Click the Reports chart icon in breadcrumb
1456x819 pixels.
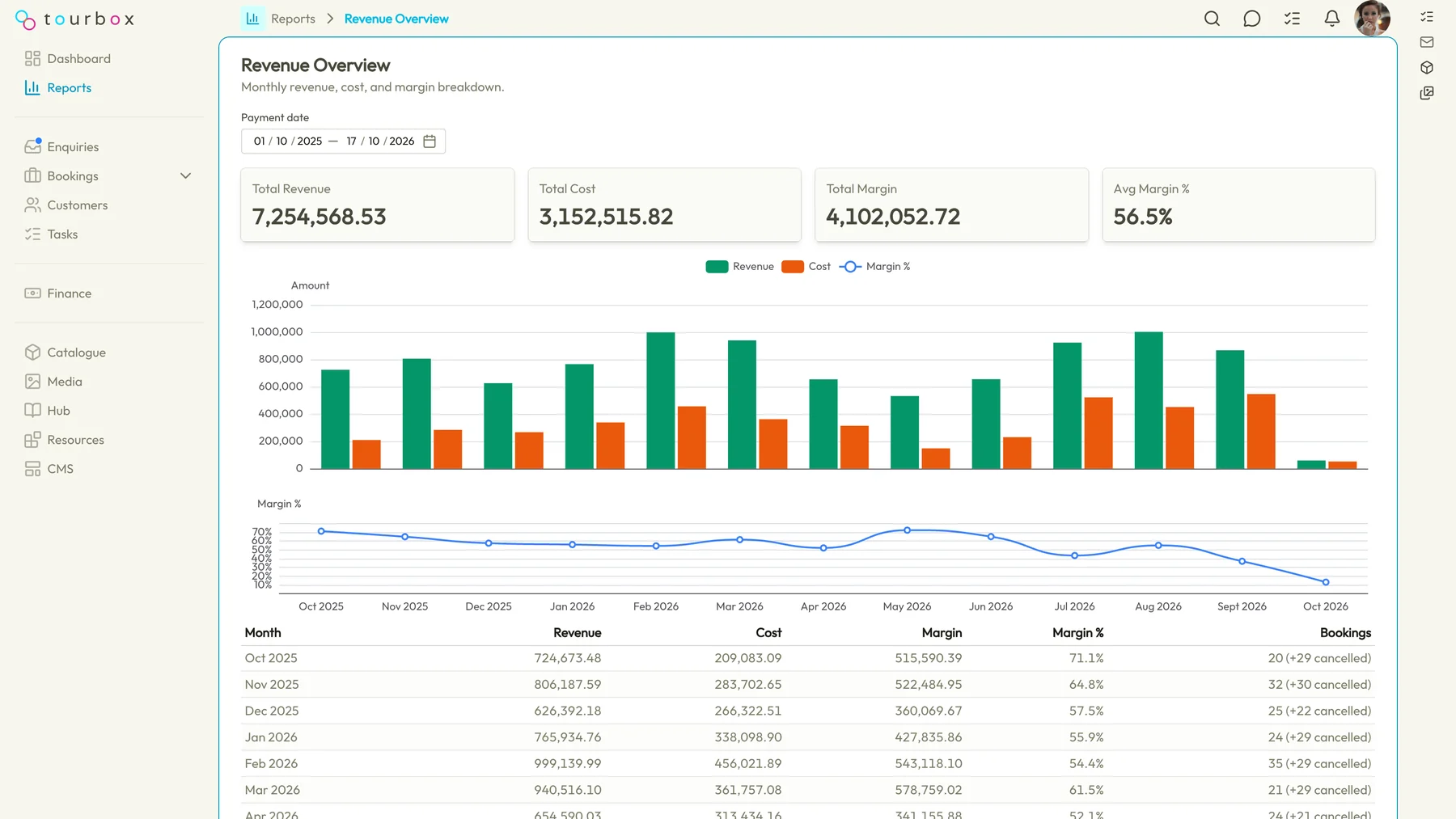click(252, 19)
